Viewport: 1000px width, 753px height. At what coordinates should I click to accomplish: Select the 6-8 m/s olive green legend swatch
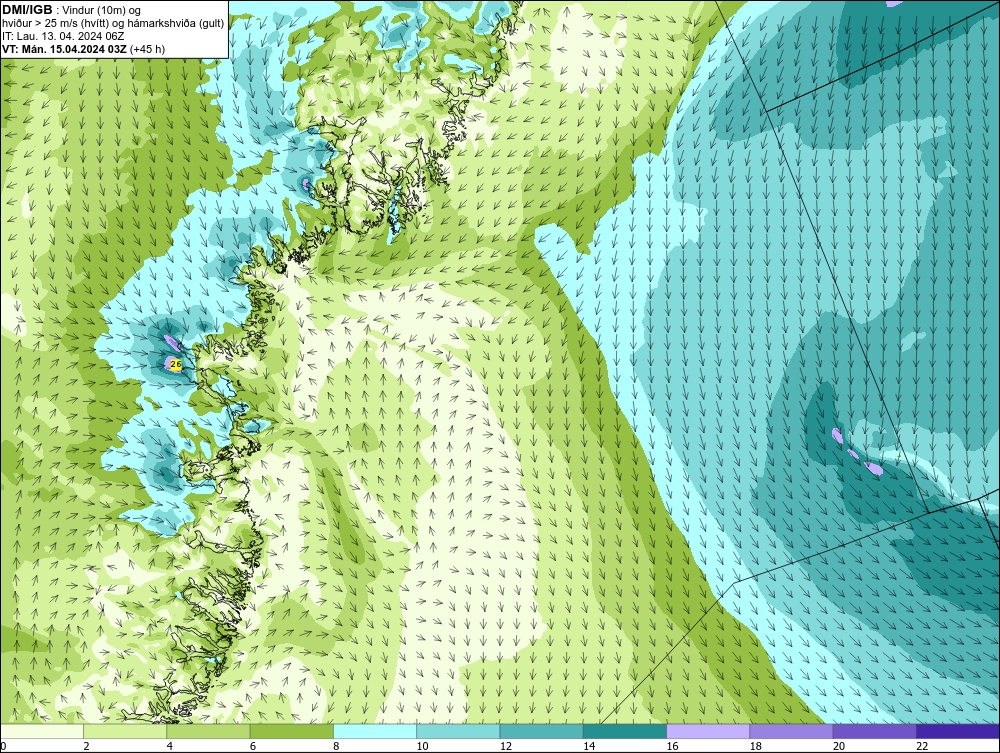[291, 731]
